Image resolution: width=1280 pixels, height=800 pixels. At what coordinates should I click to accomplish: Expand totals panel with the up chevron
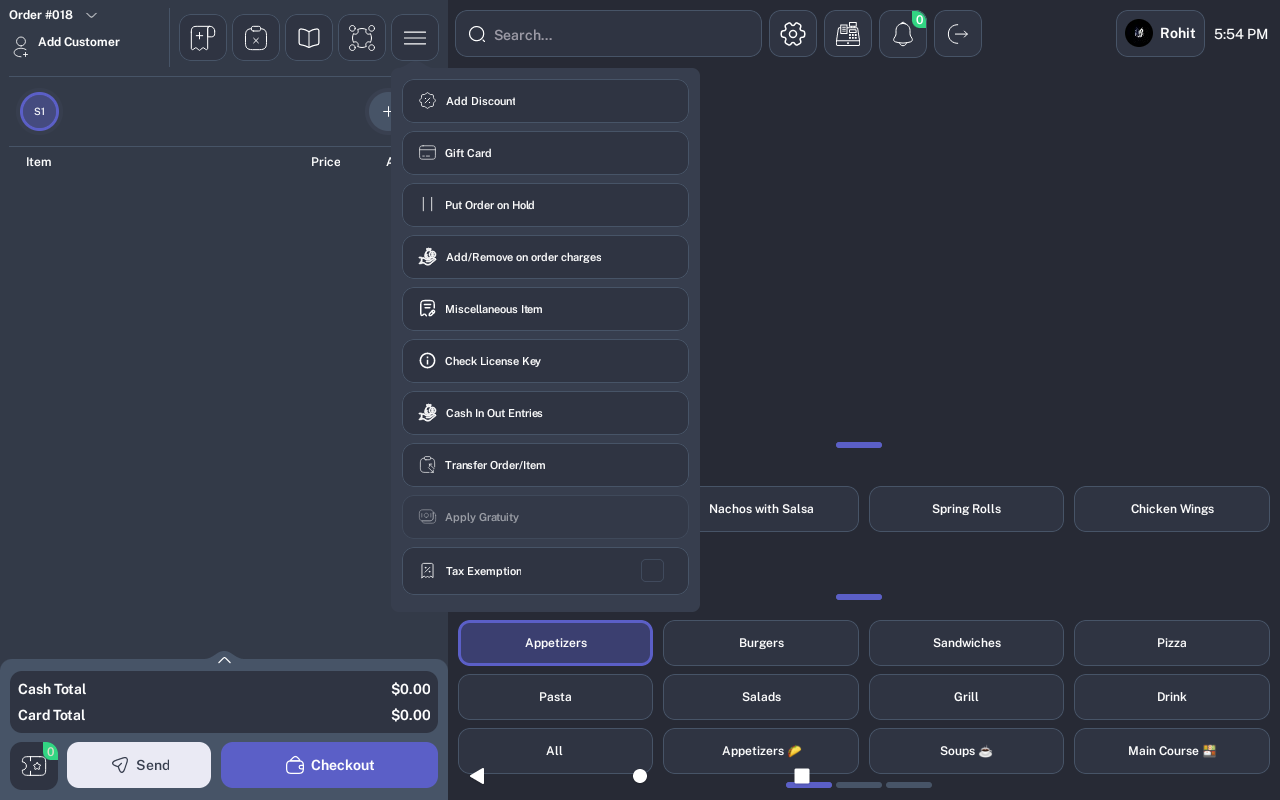click(224, 660)
